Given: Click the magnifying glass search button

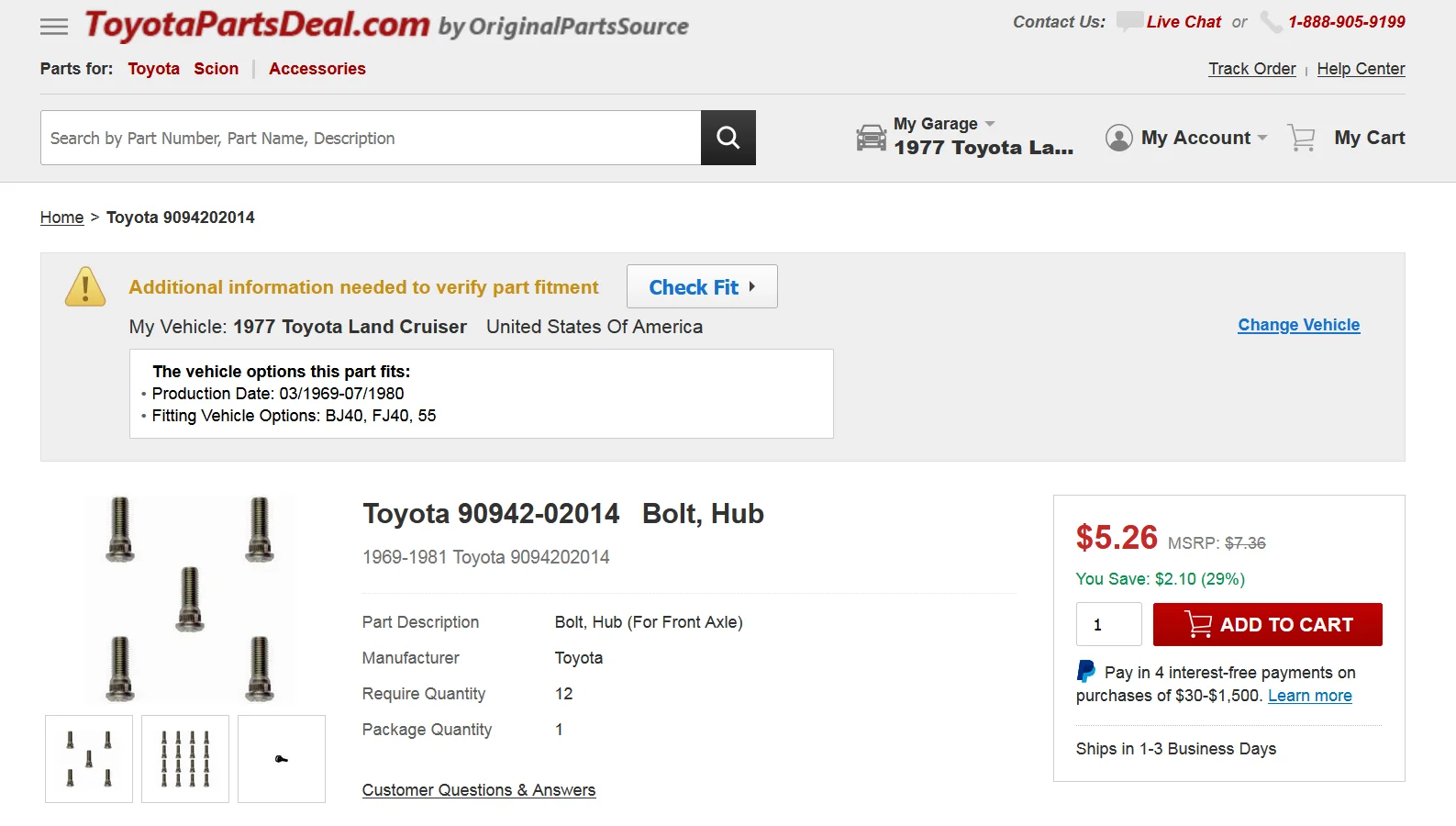Looking at the screenshot, I should [x=728, y=138].
